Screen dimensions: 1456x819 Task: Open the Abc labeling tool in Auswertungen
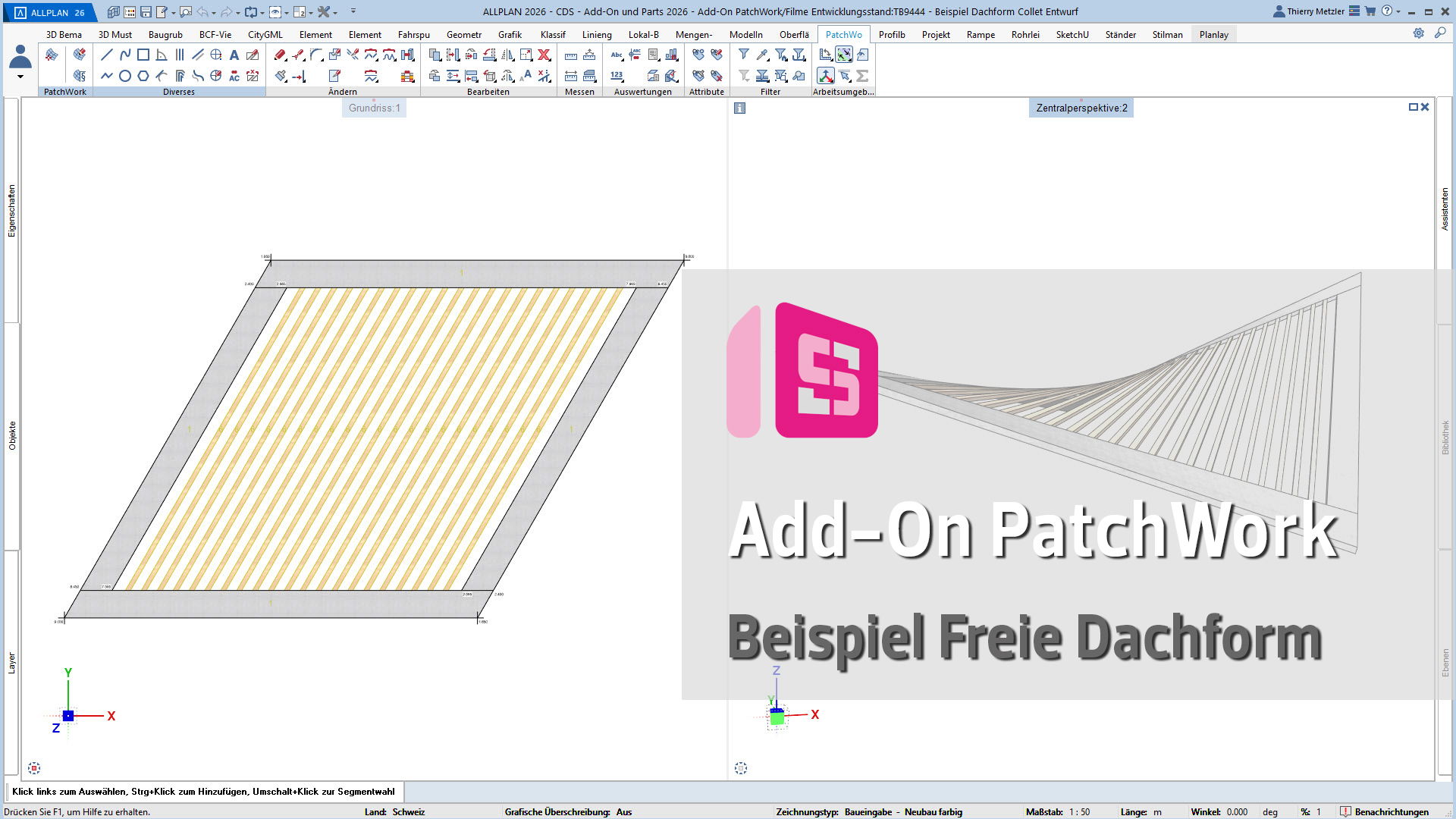[617, 55]
